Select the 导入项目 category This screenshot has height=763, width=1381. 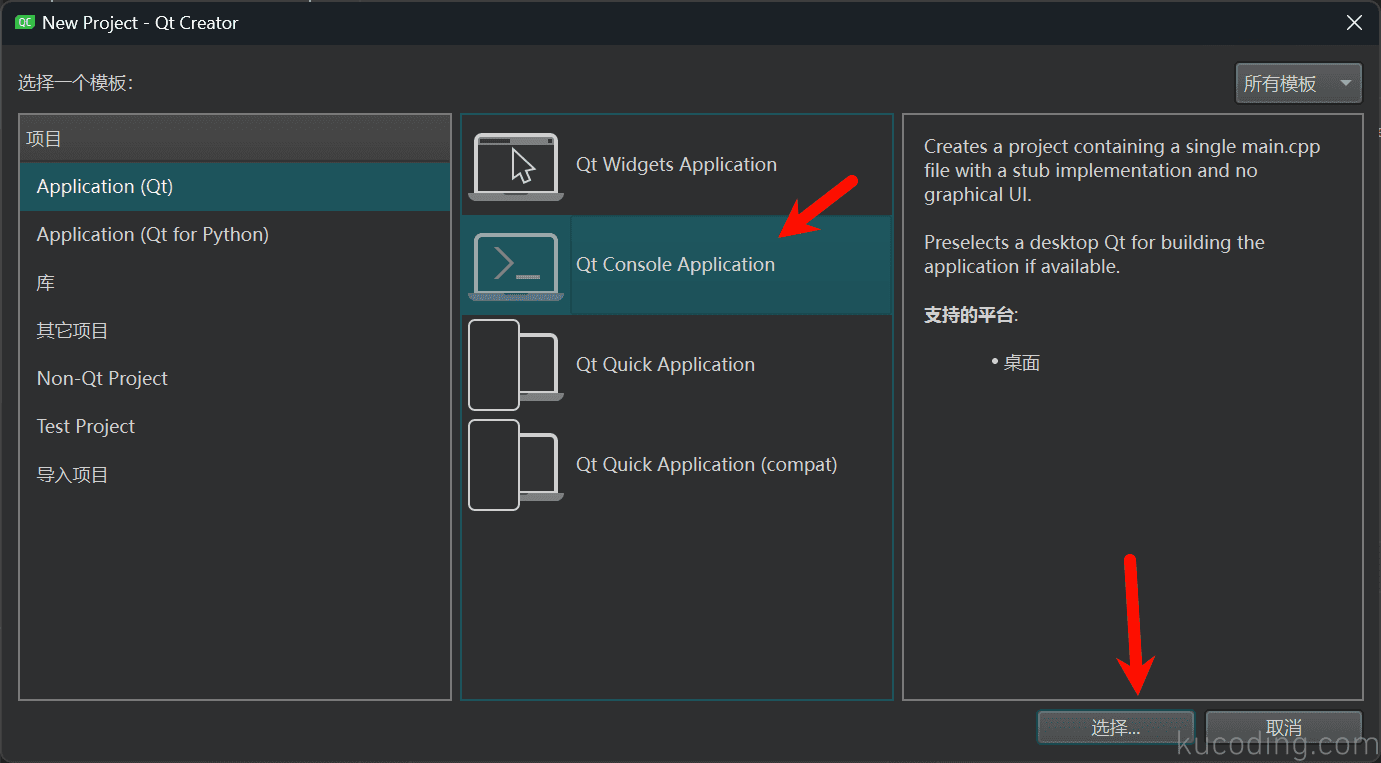(235, 475)
